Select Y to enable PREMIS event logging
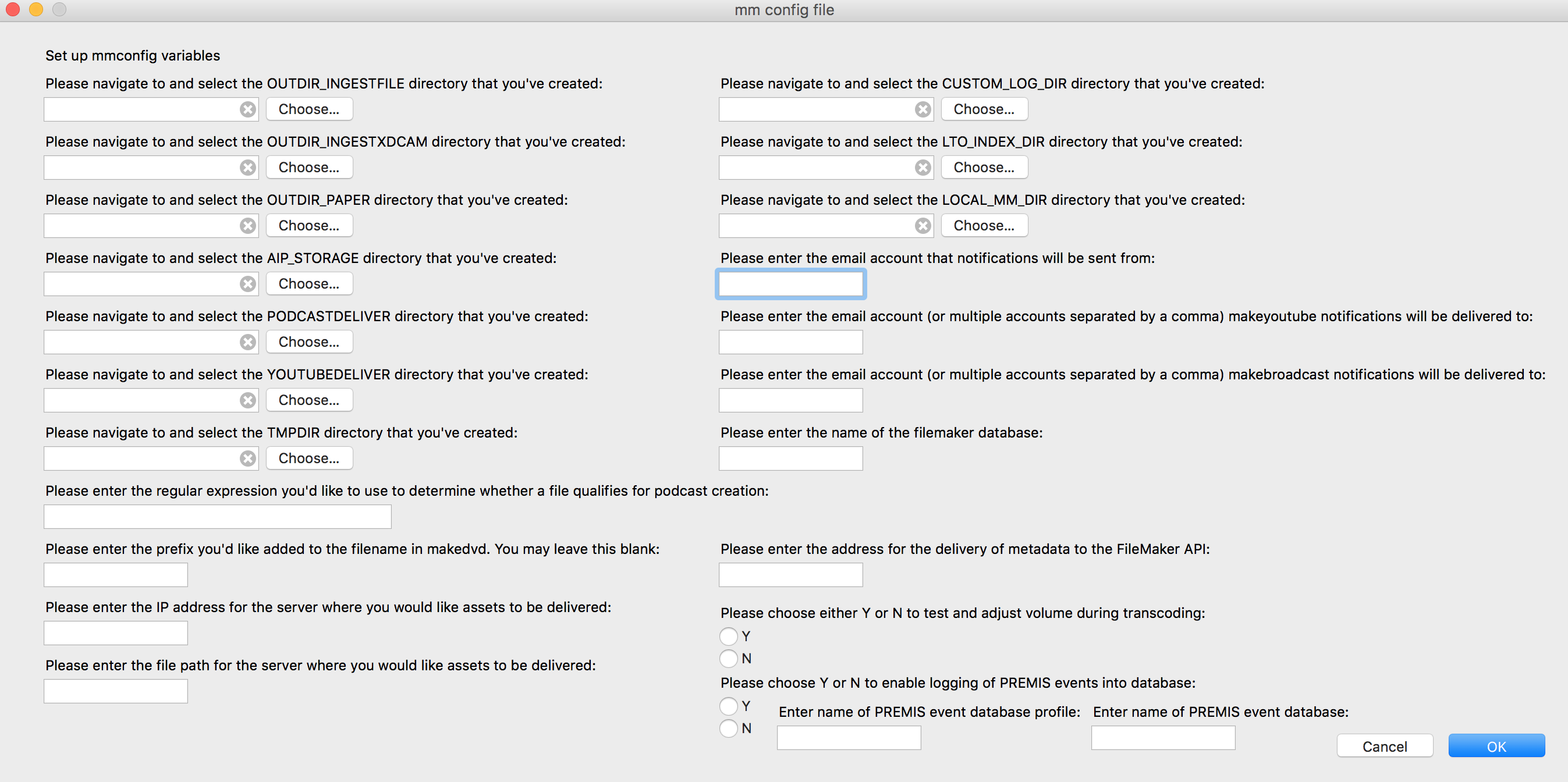Screen dimensions: 1568x782 tap(729, 706)
